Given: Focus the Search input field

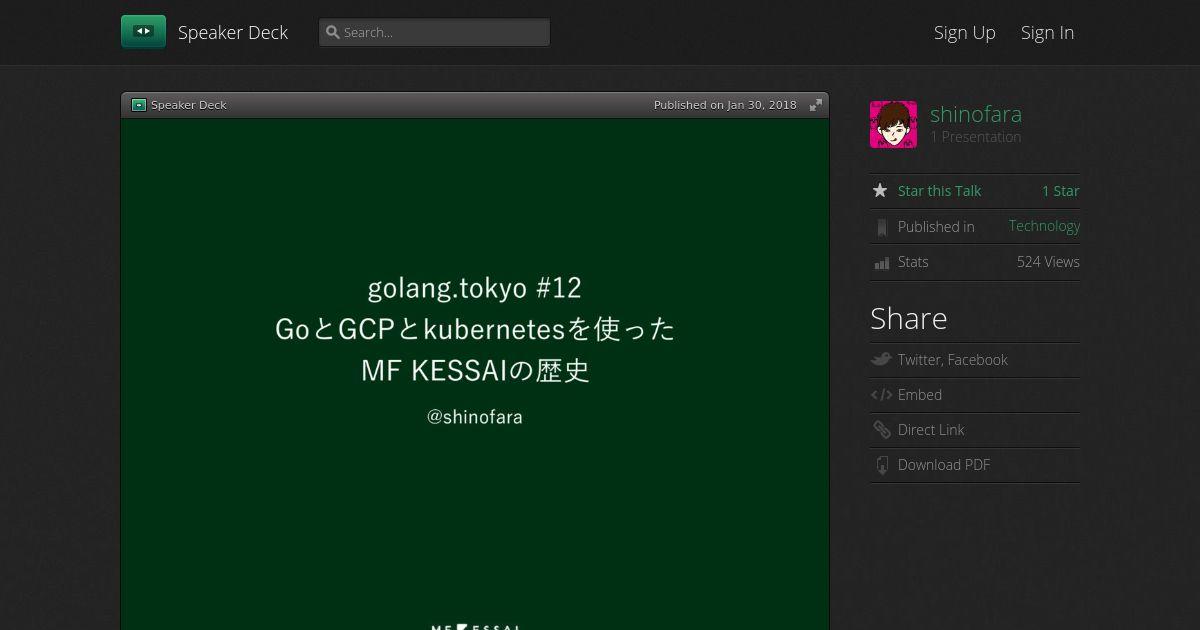Looking at the screenshot, I should tap(434, 32).
